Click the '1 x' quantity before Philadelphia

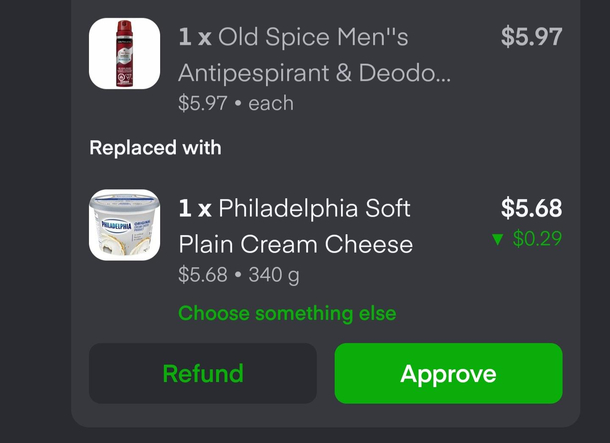click(x=195, y=208)
